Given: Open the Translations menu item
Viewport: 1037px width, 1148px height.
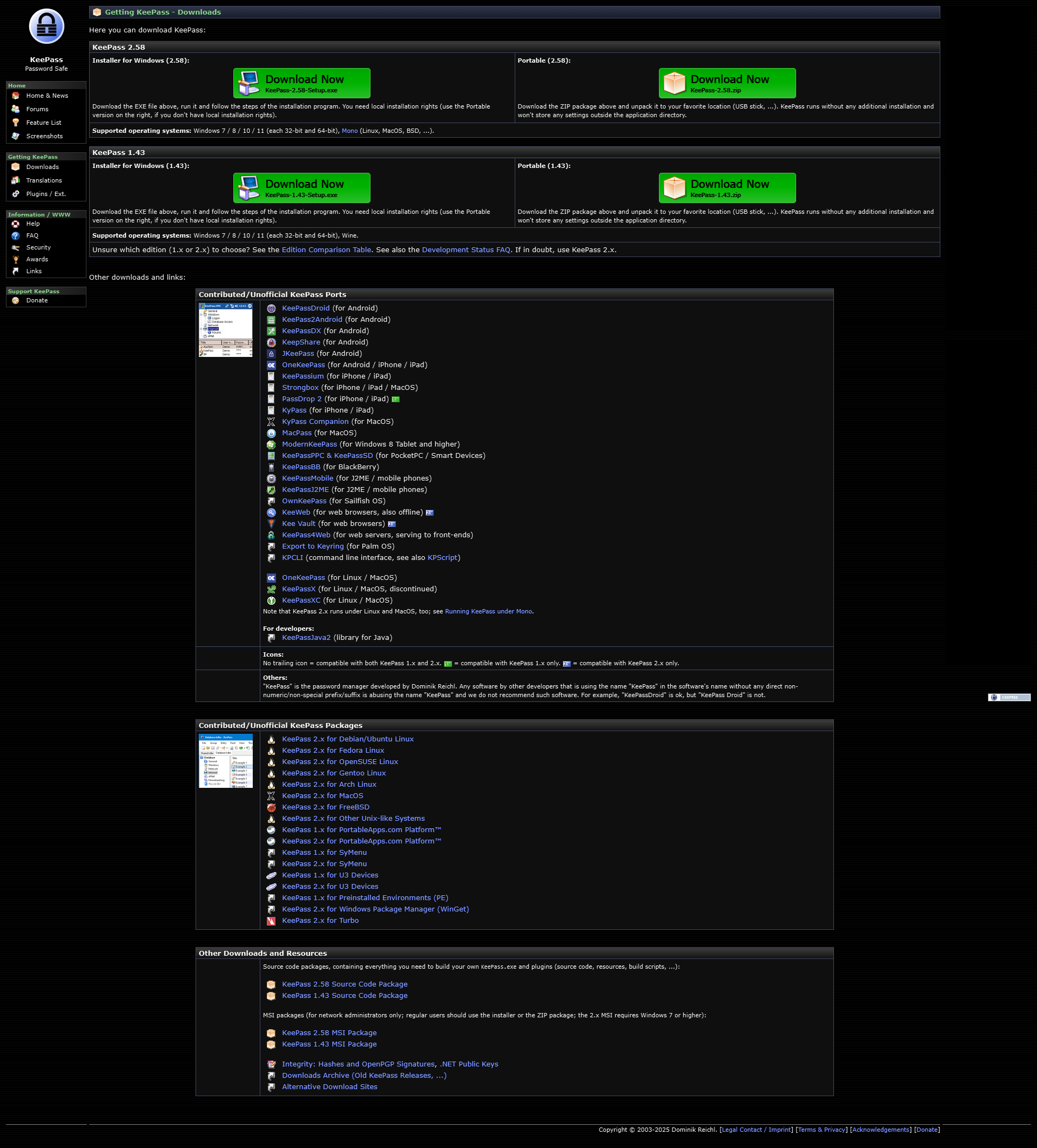Looking at the screenshot, I should [x=44, y=180].
